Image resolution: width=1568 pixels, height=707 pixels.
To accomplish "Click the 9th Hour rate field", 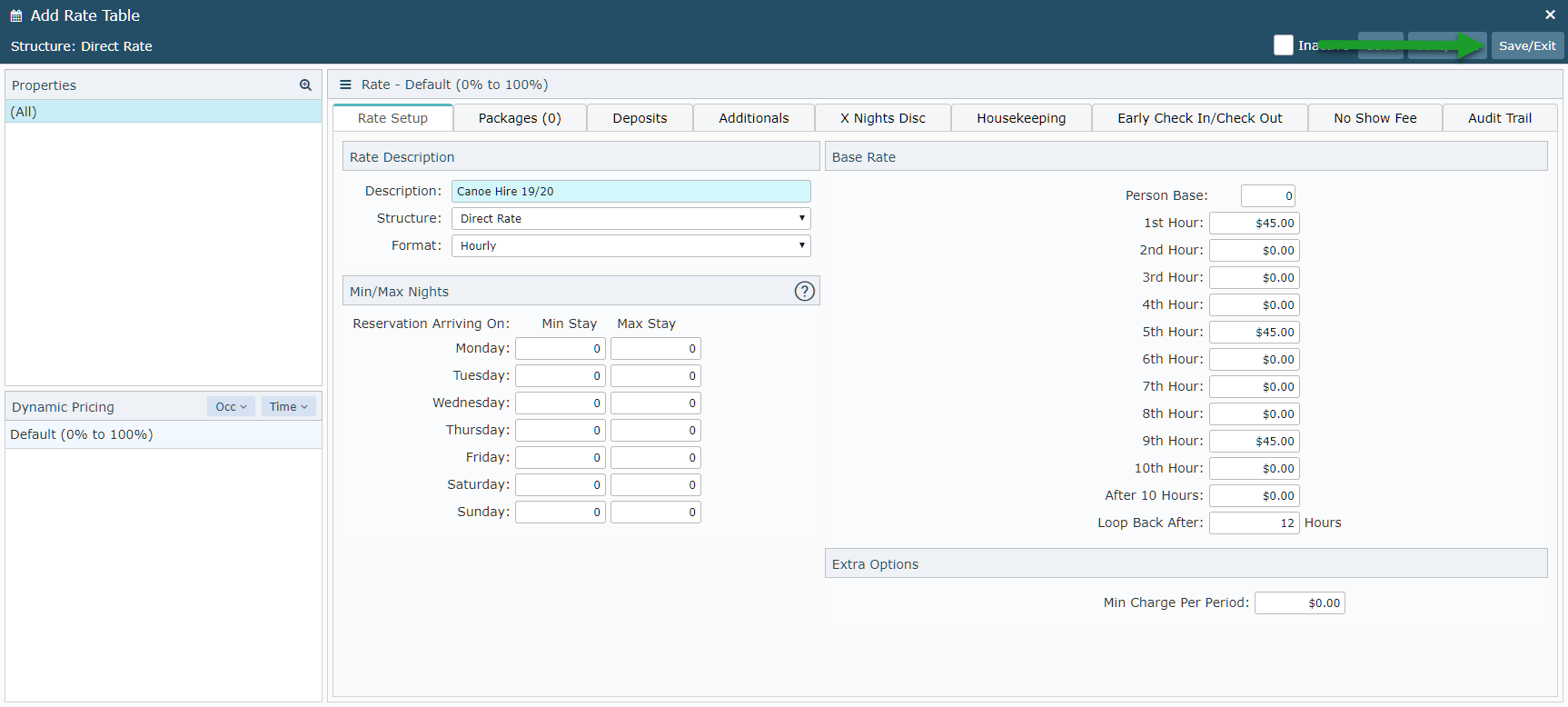I will point(1254,442).
